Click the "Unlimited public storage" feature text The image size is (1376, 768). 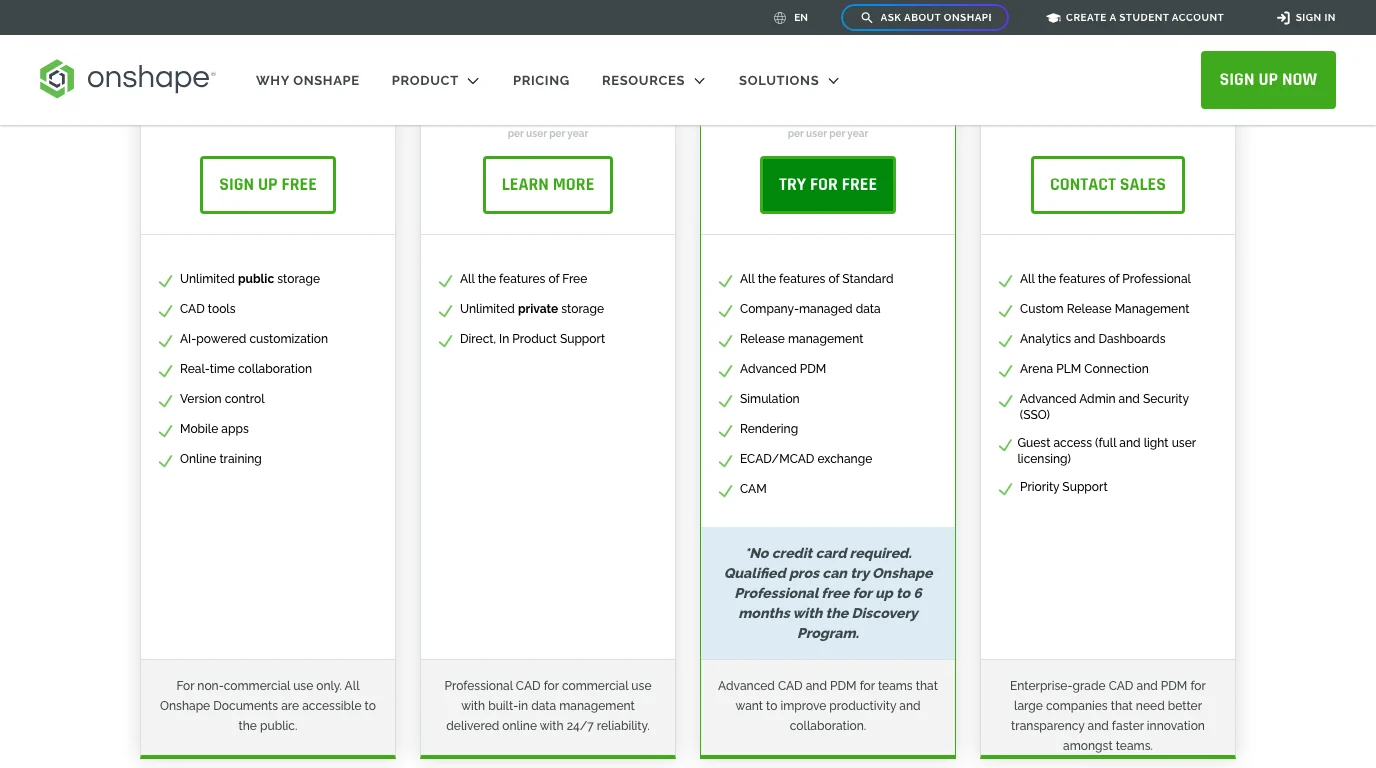point(250,279)
